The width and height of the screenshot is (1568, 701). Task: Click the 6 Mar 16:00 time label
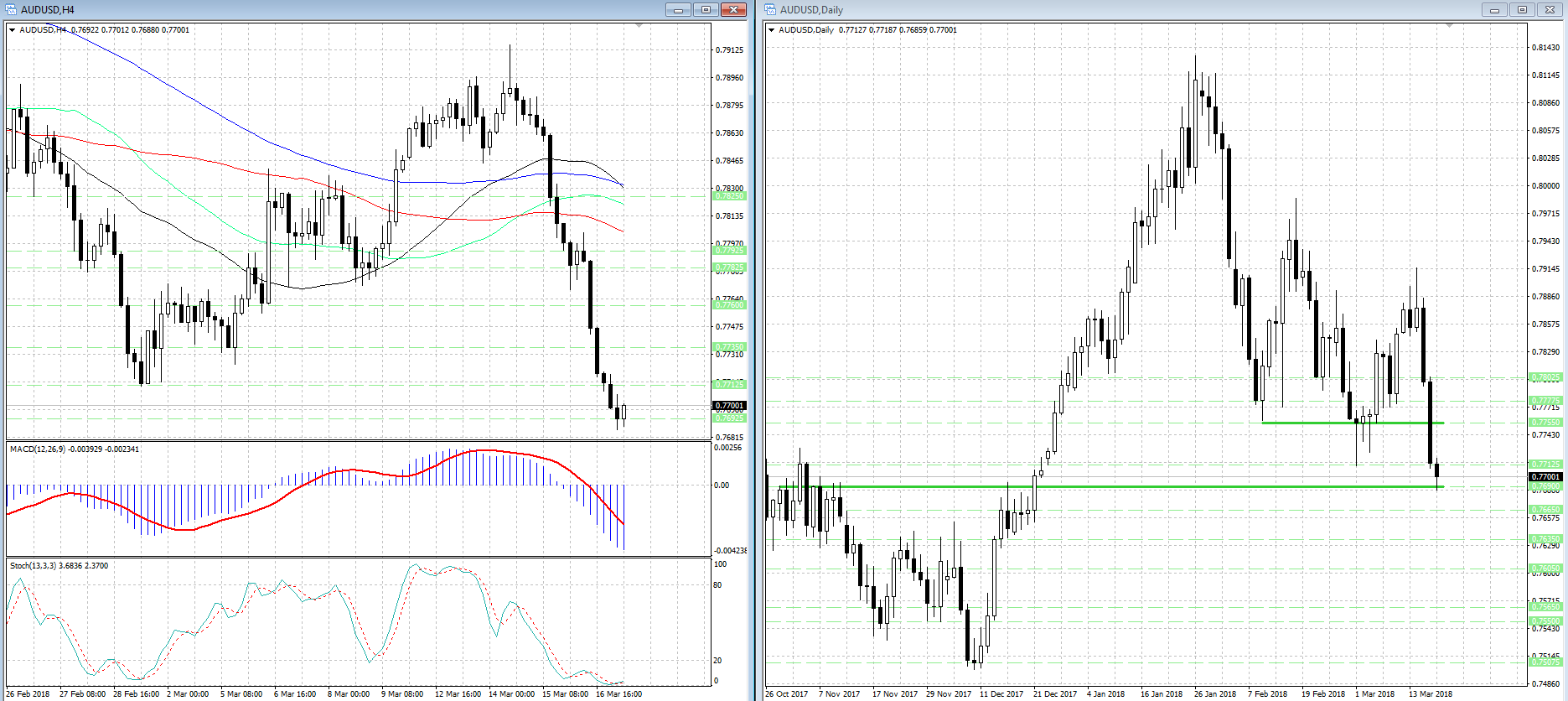click(x=295, y=694)
